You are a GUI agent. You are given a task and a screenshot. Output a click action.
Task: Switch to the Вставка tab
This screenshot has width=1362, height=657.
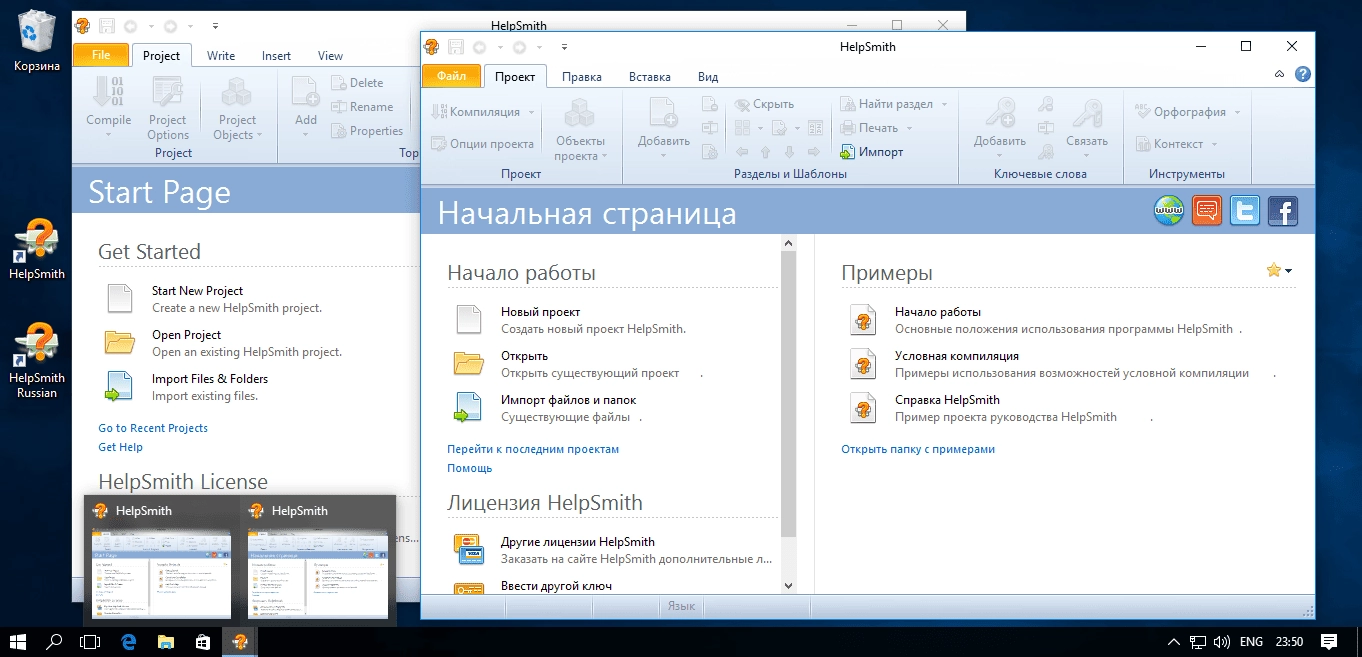(650, 76)
